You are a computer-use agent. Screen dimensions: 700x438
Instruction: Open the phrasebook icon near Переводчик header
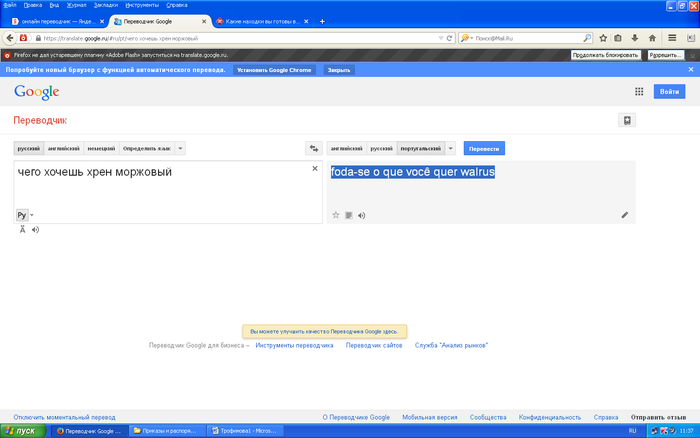pos(627,120)
